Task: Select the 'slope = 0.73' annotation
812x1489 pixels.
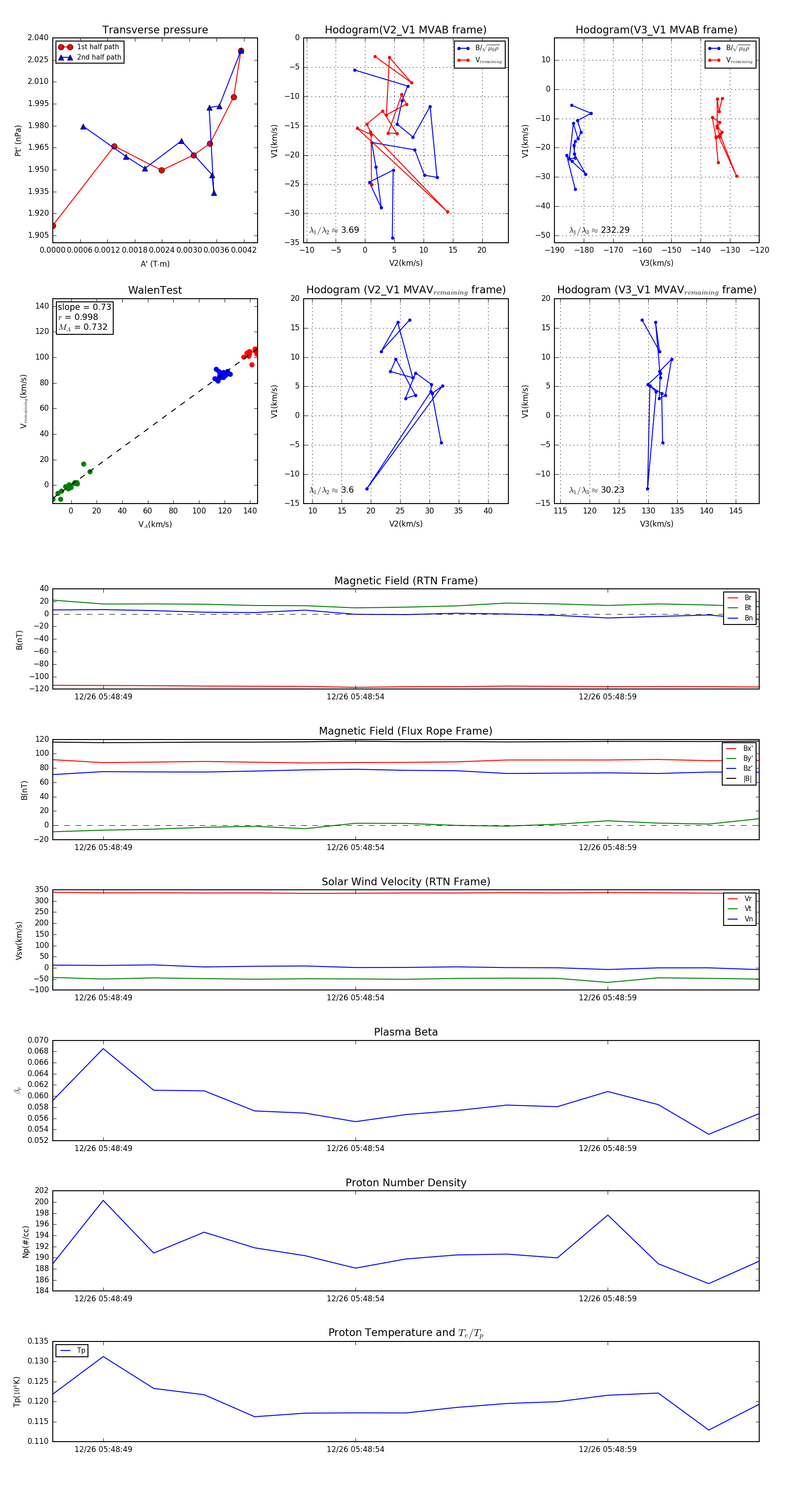Action: (x=84, y=307)
